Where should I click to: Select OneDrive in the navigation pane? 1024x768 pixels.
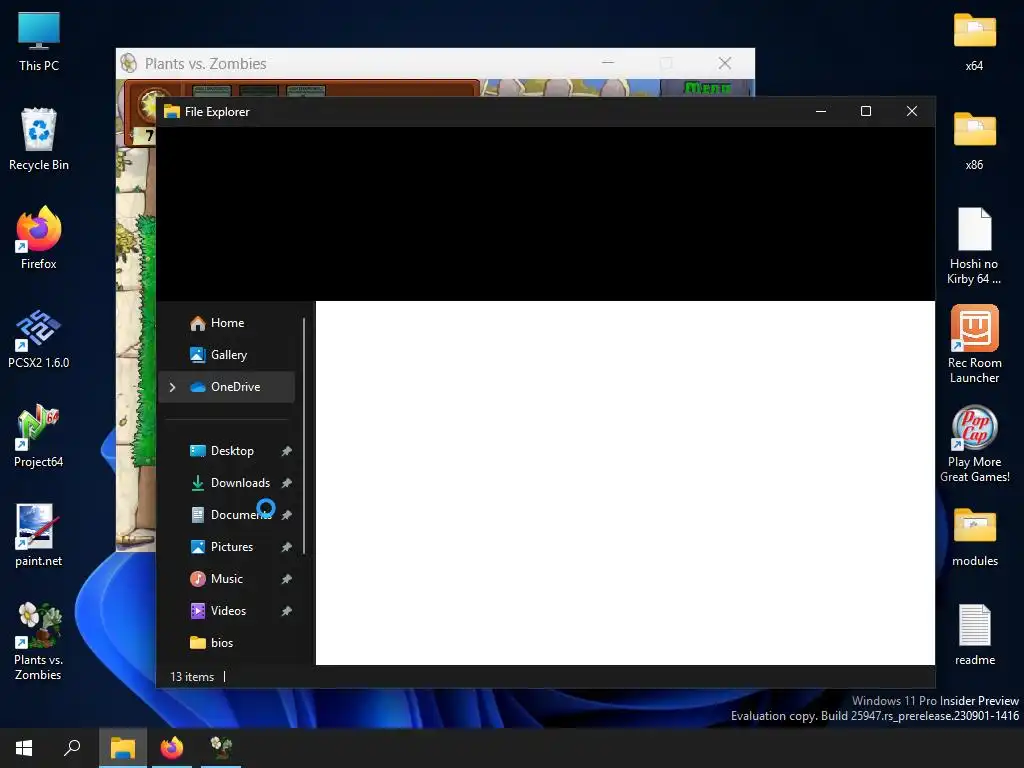[x=226, y=387]
